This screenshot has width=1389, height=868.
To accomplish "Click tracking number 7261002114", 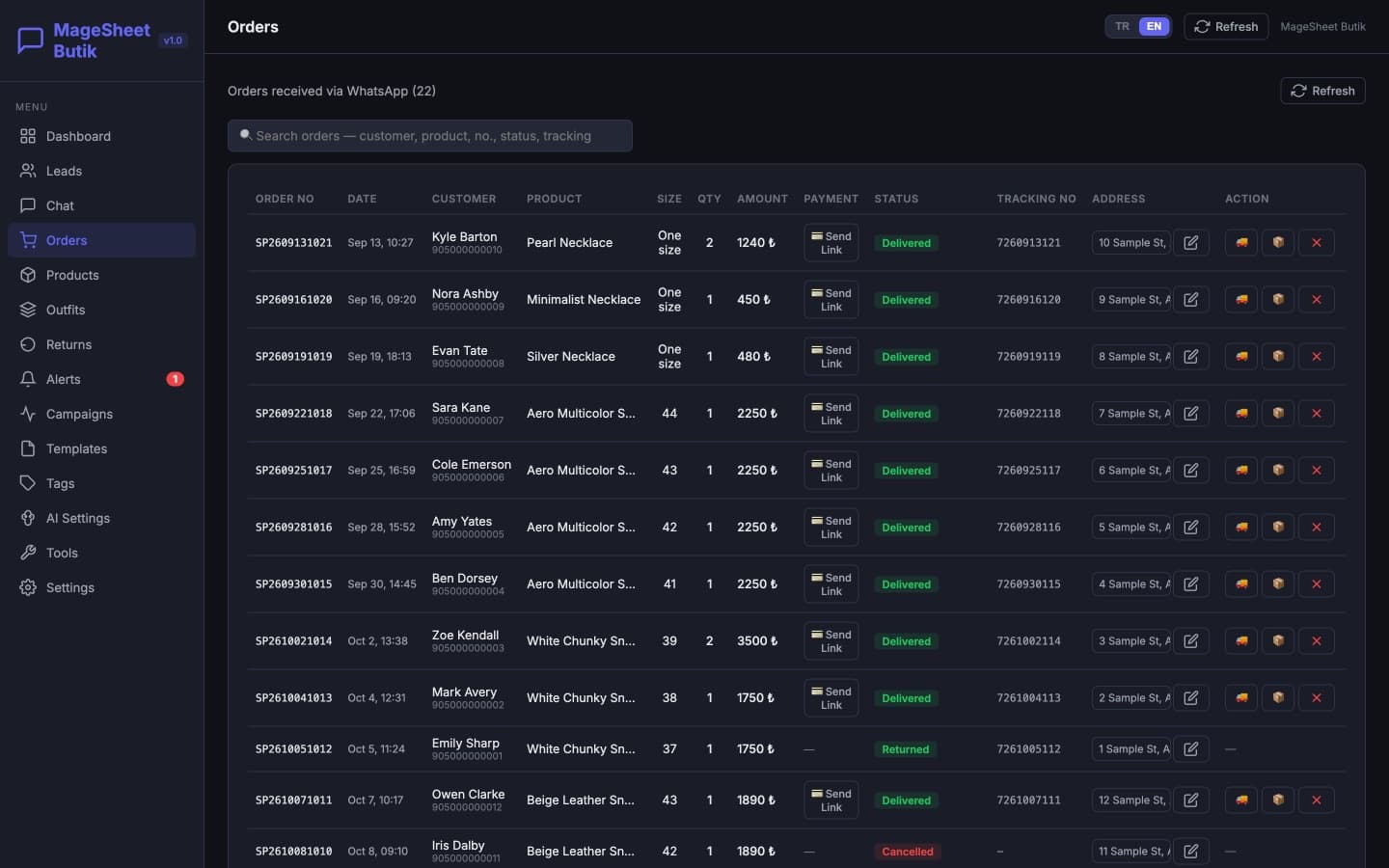I will [1028, 641].
